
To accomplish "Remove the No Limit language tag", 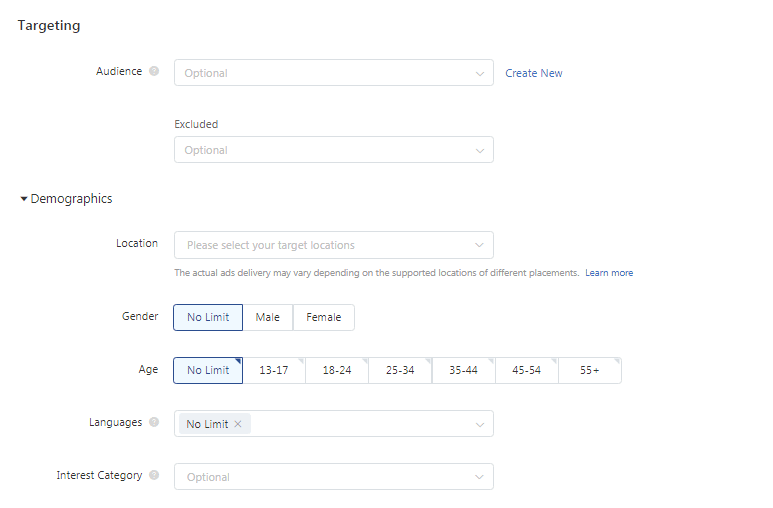I will coord(238,424).
